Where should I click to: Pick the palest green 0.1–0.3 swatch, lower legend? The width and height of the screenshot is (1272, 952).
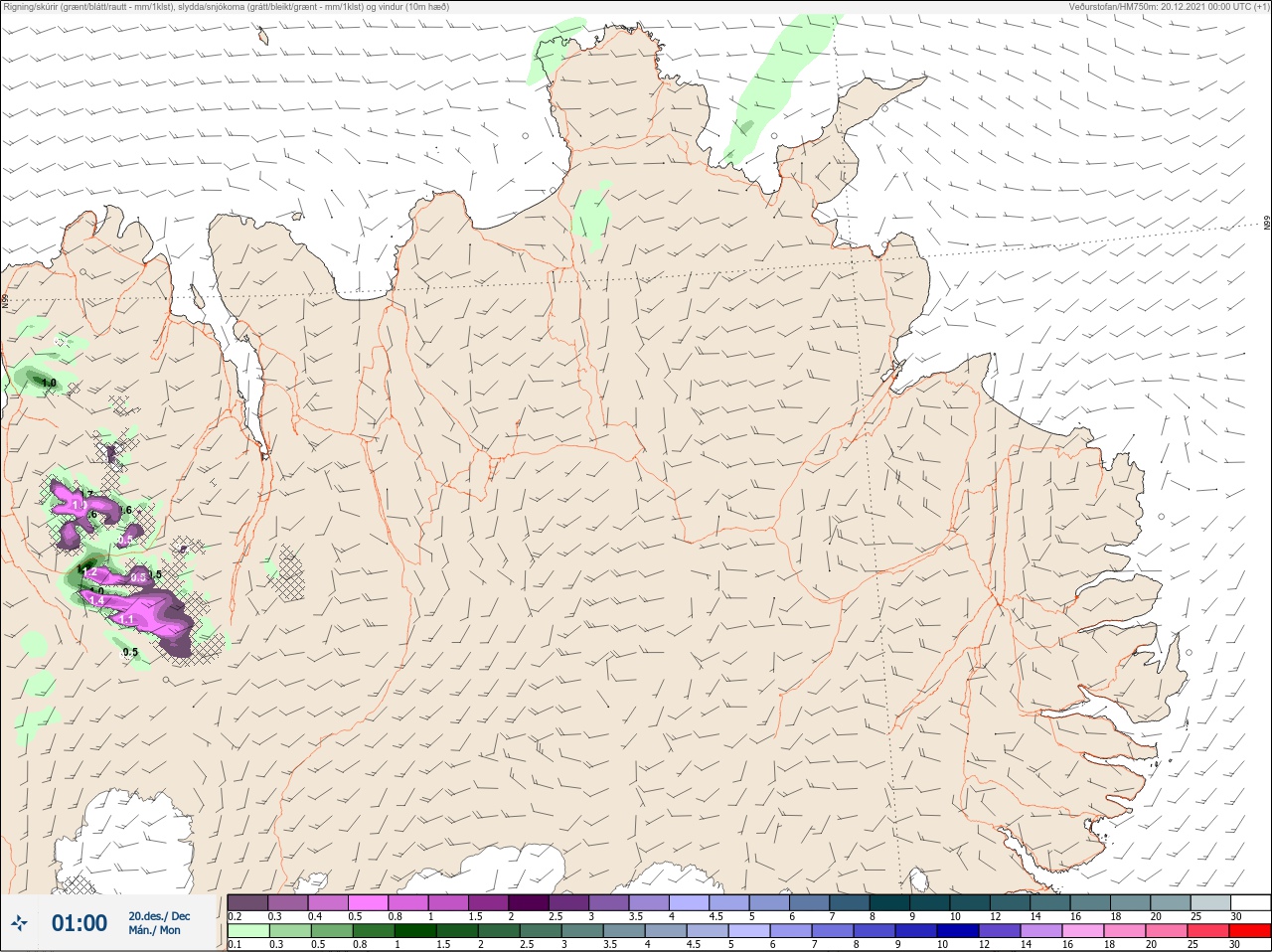248,931
